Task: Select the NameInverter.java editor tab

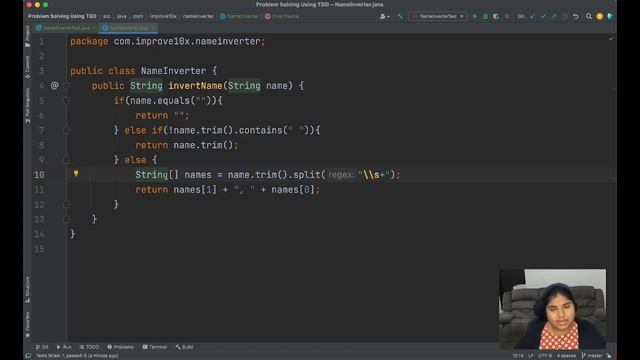Action: 129,28
